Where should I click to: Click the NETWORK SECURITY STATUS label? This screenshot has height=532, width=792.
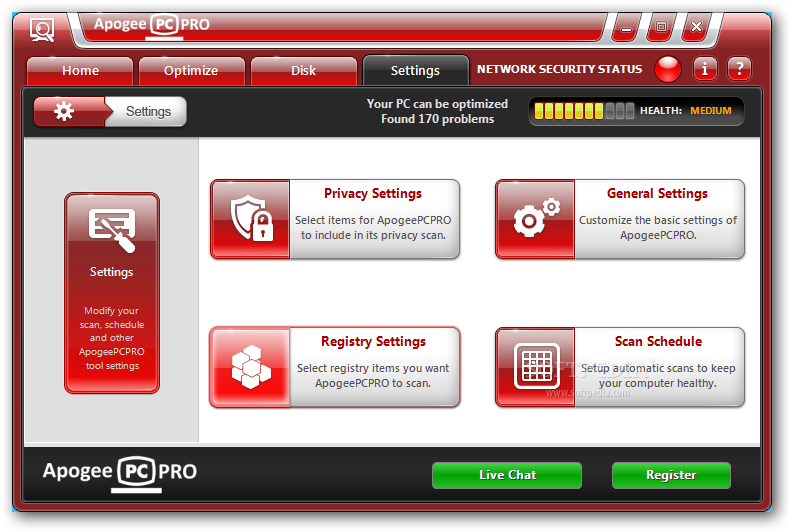click(x=560, y=69)
